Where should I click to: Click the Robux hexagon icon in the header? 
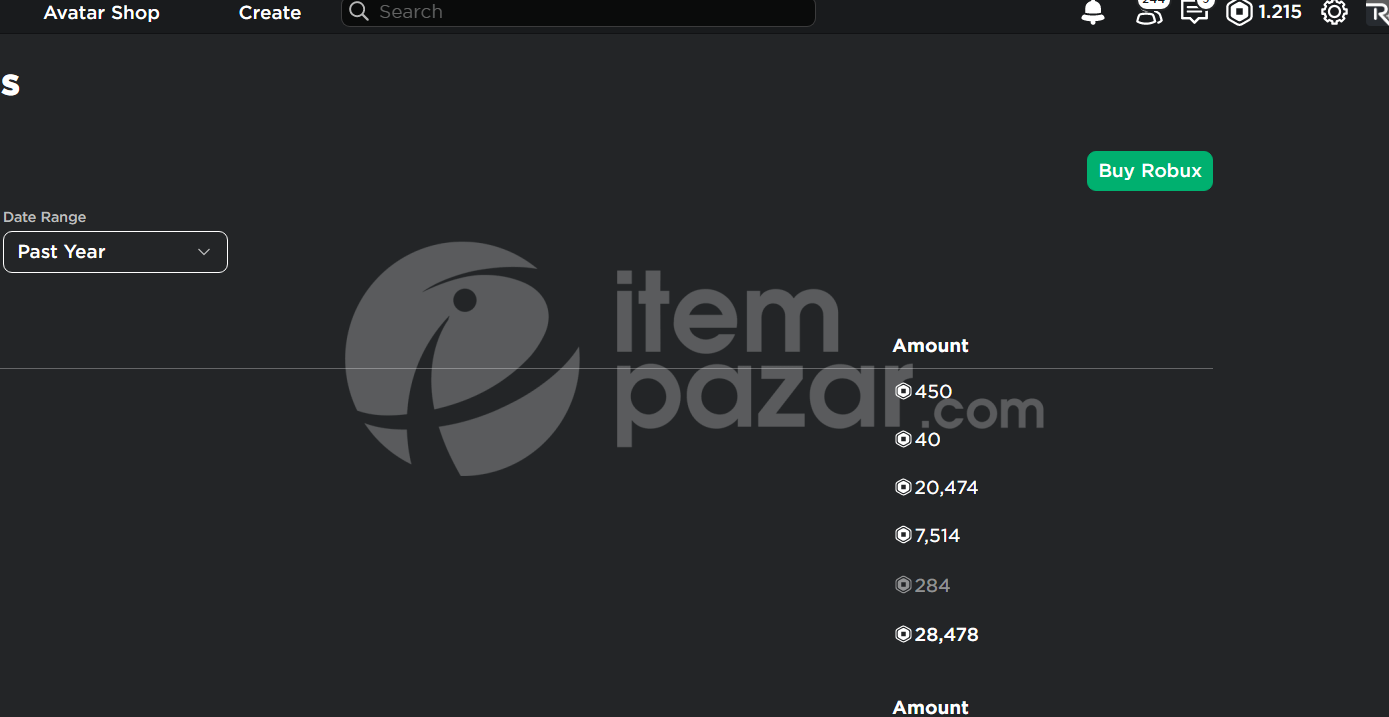pyautogui.click(x=1239, y=12)
